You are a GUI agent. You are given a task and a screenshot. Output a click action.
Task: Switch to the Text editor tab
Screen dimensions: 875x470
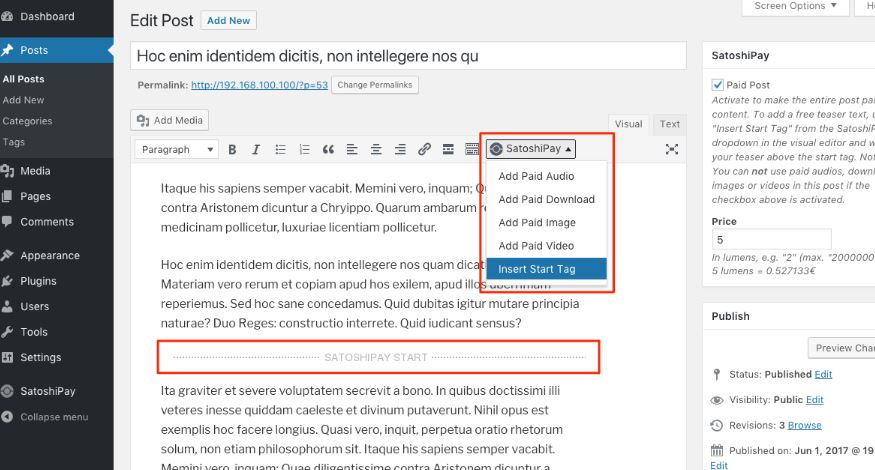670,124
